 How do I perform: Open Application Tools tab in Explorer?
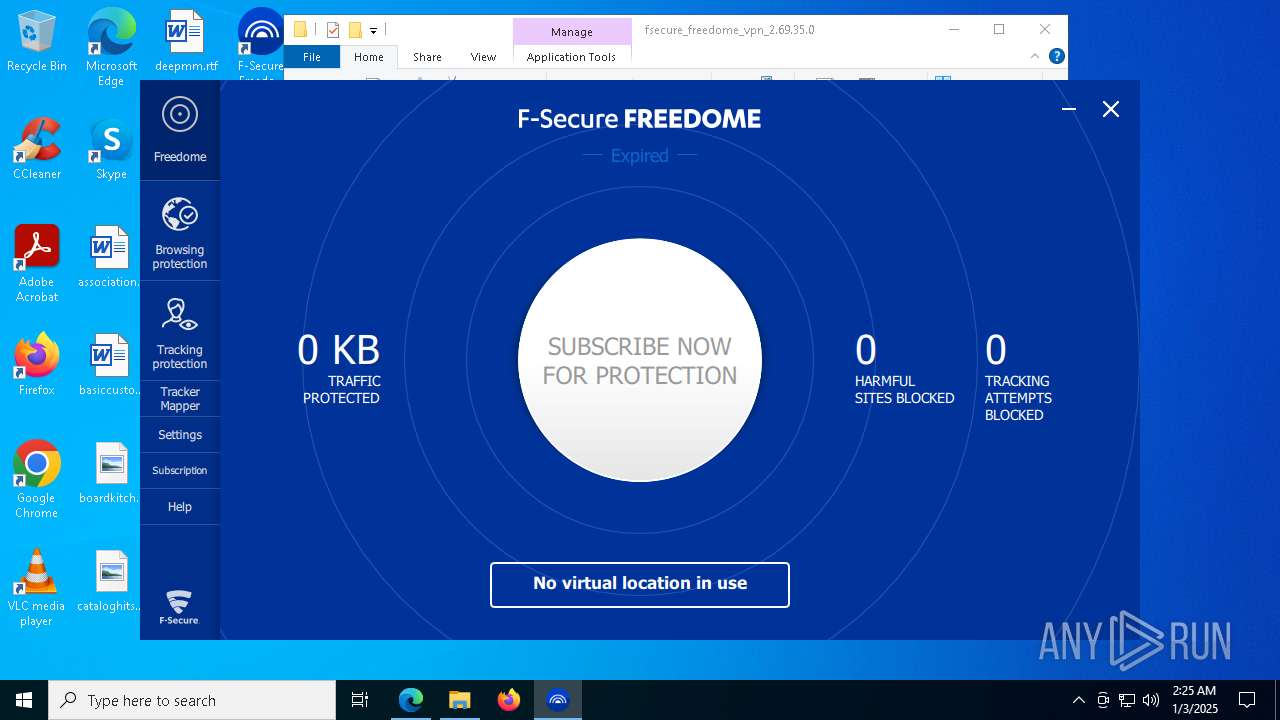[571, 57]
